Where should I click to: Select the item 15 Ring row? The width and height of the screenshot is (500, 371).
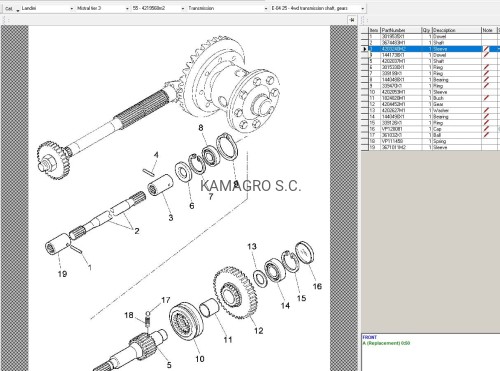coord(433,123)
